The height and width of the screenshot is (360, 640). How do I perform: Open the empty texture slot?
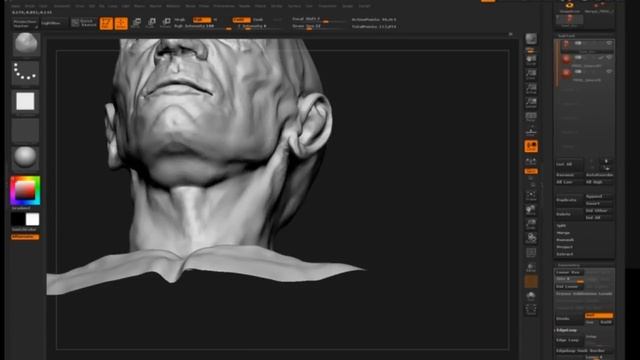pos(25,130)
